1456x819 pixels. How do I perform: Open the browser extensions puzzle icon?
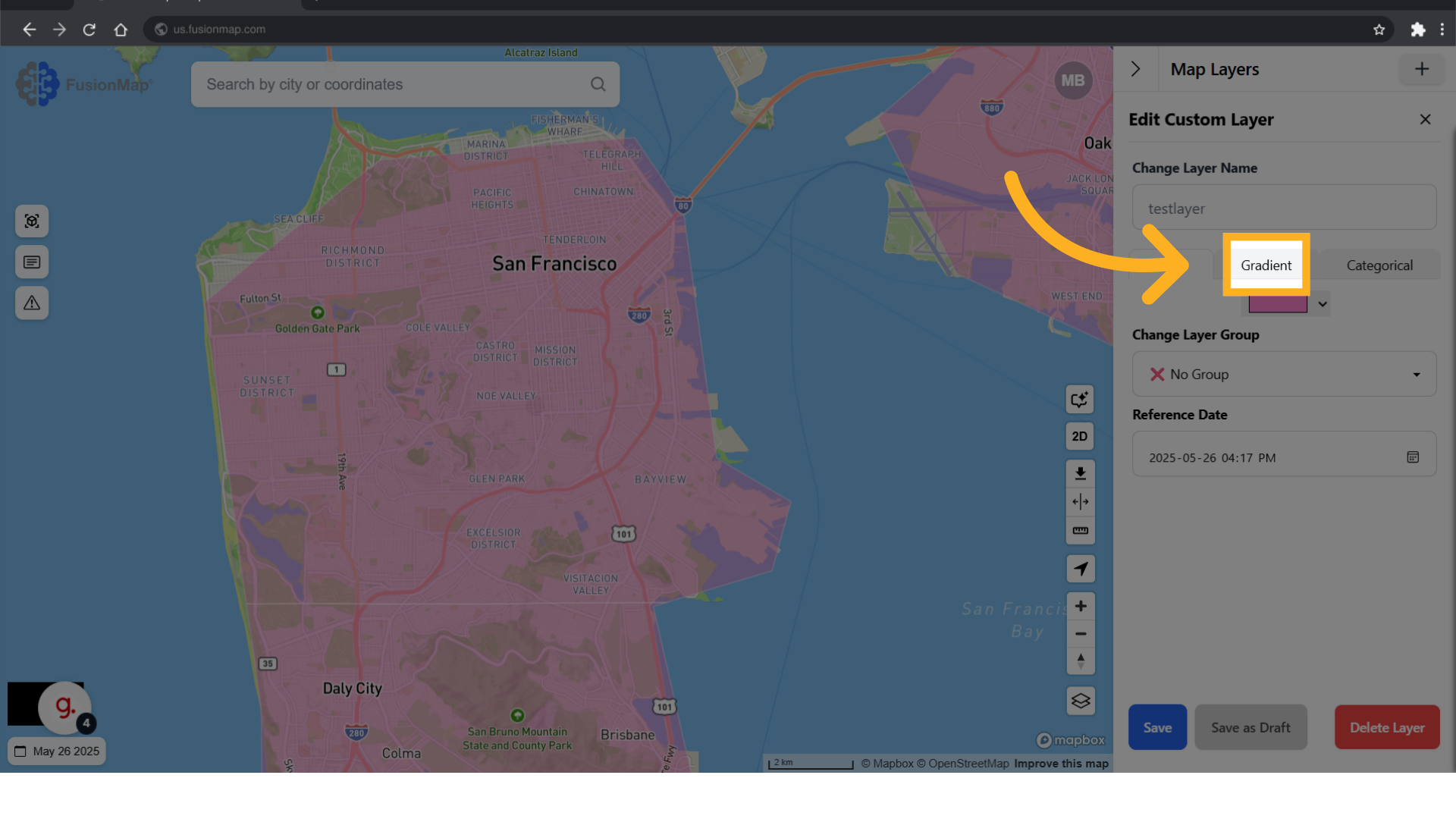click(1417, 30)
